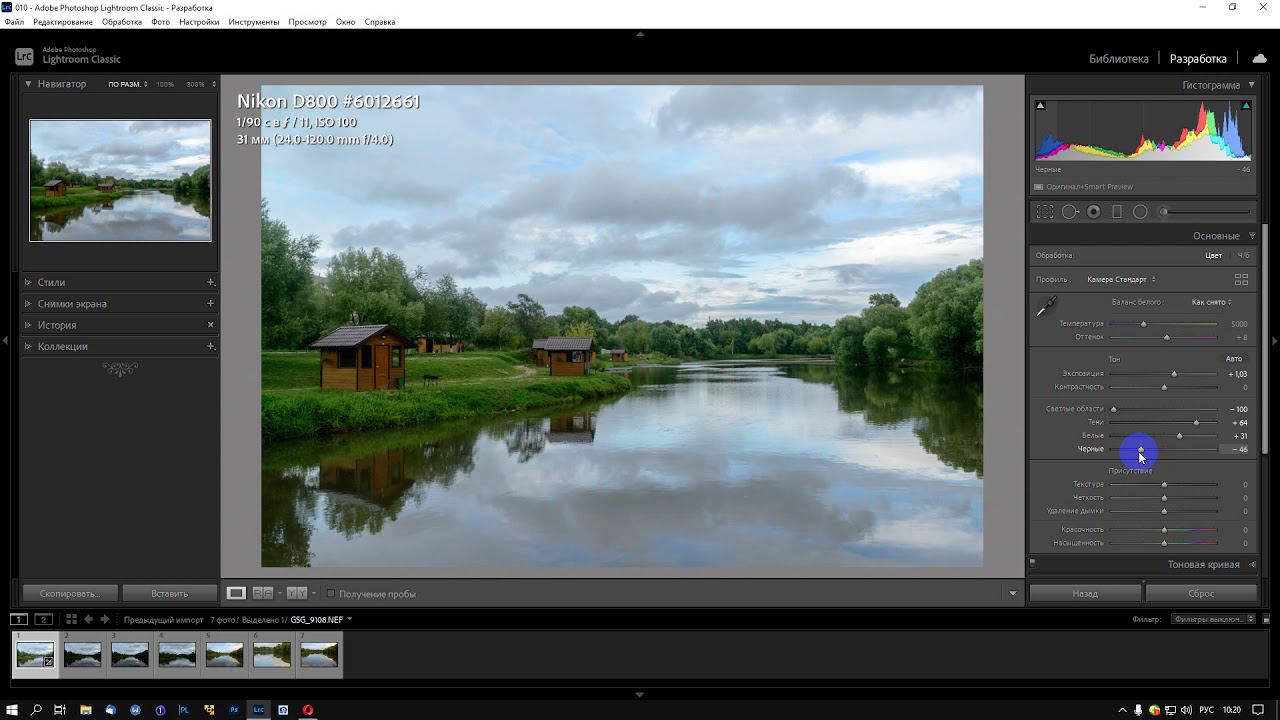Select the red eye correction tool
1280x720 pixels.
(1094, 212)
